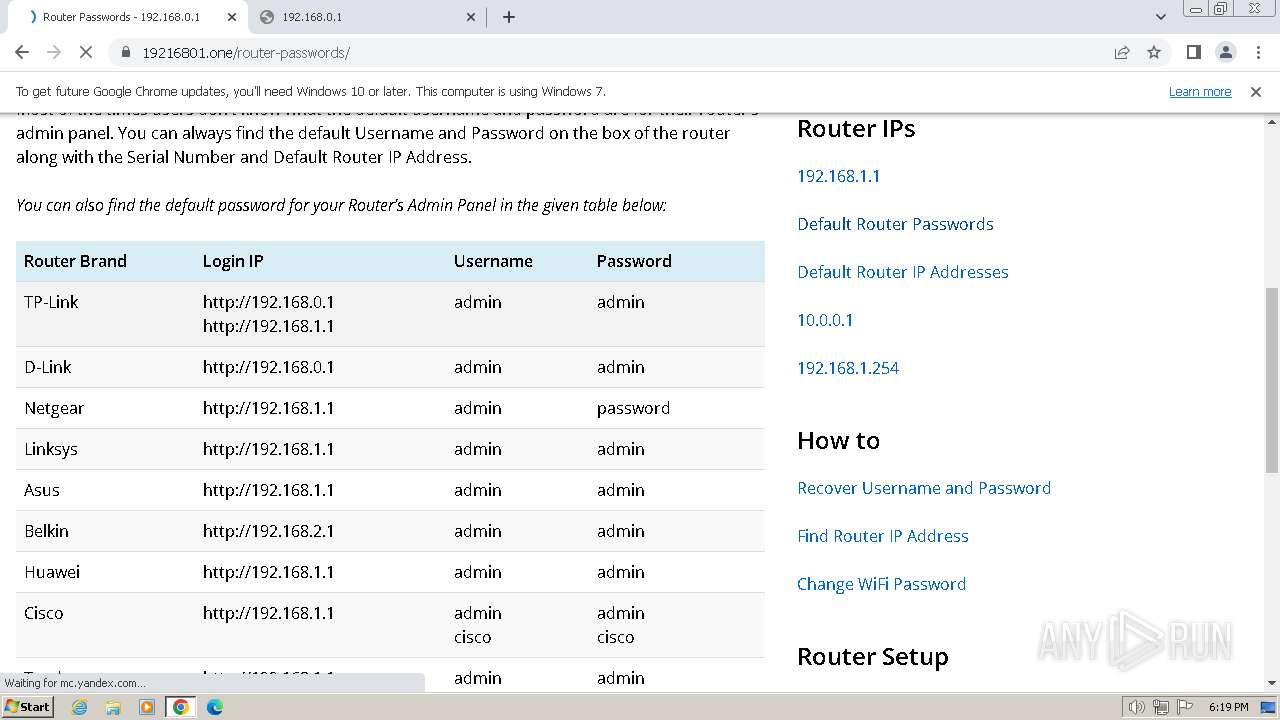Open the 192.168.1.1 sidebar link
The image size is (1280, 720).
(x=838, y=176)
